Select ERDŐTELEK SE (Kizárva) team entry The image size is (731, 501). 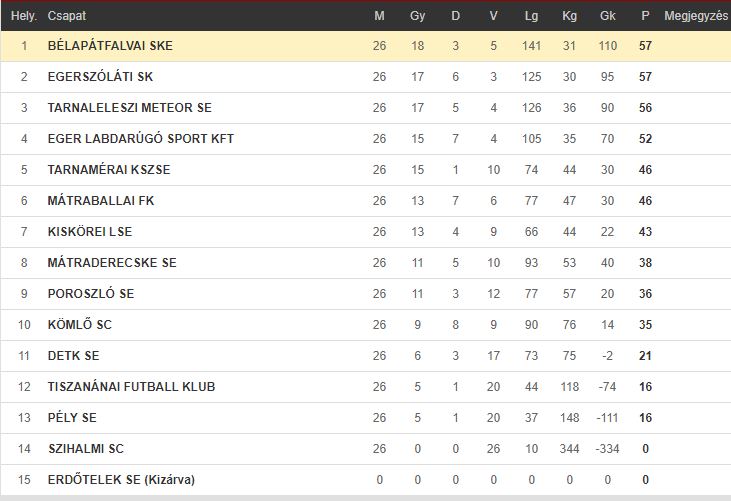point(121,480)
